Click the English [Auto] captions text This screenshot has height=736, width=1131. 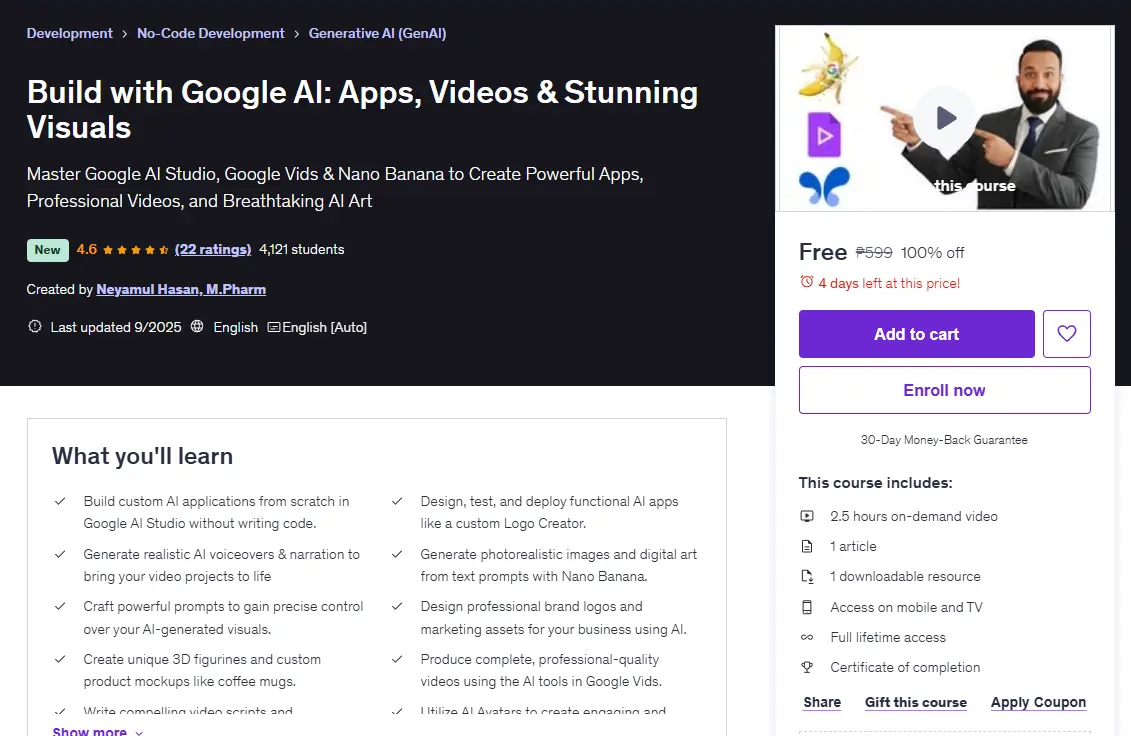[x=325, y=327]
